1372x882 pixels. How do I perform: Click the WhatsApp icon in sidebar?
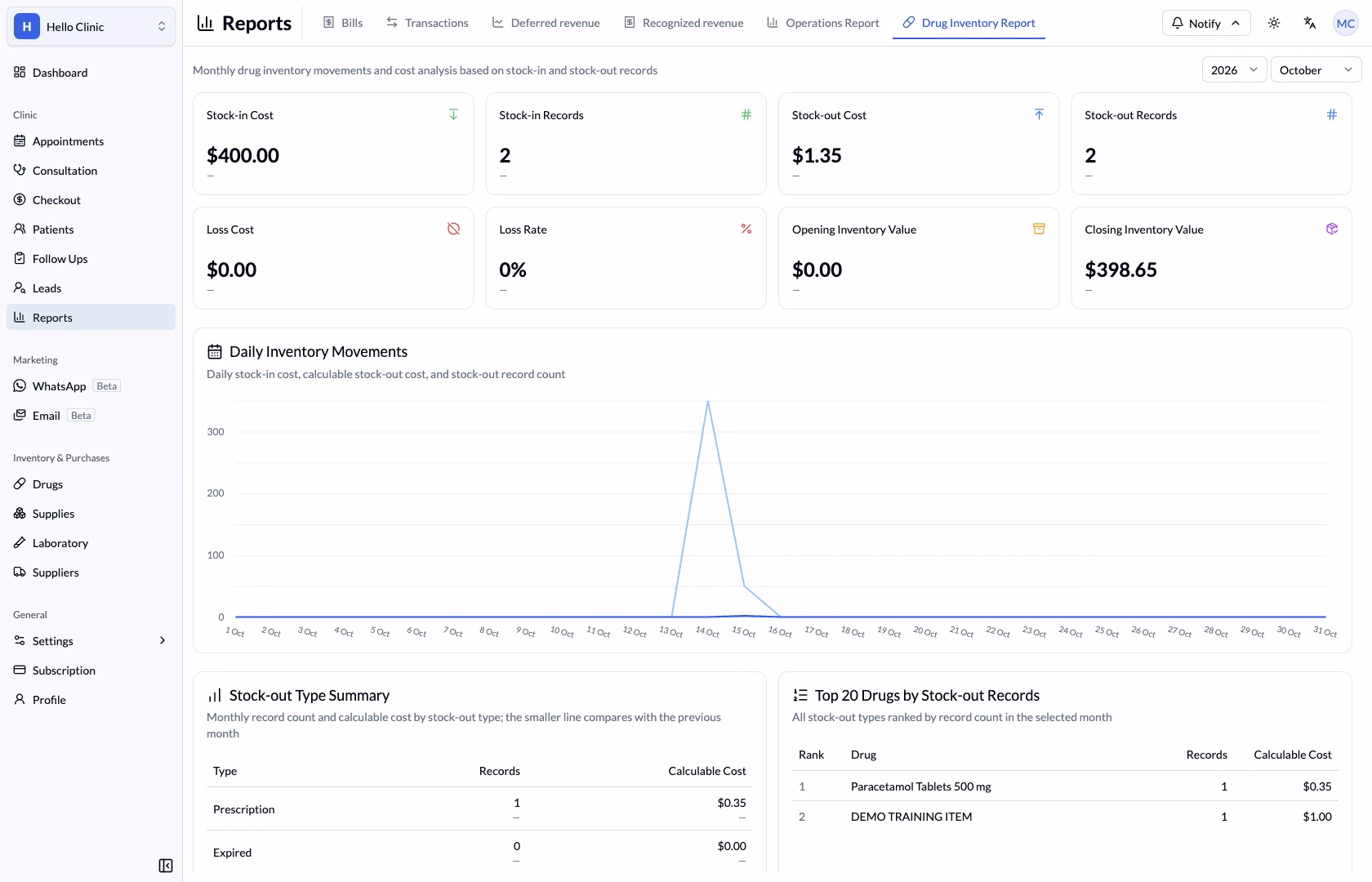point(20,385)
